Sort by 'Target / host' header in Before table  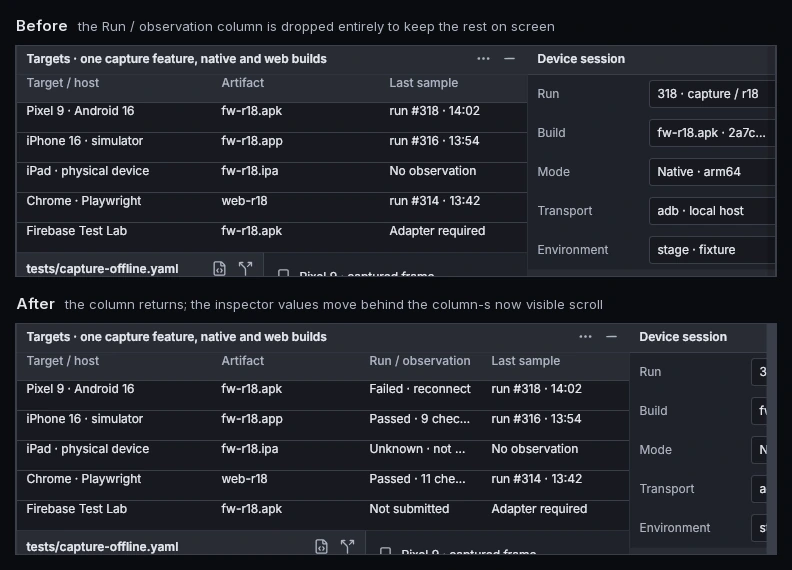(63, 83)
